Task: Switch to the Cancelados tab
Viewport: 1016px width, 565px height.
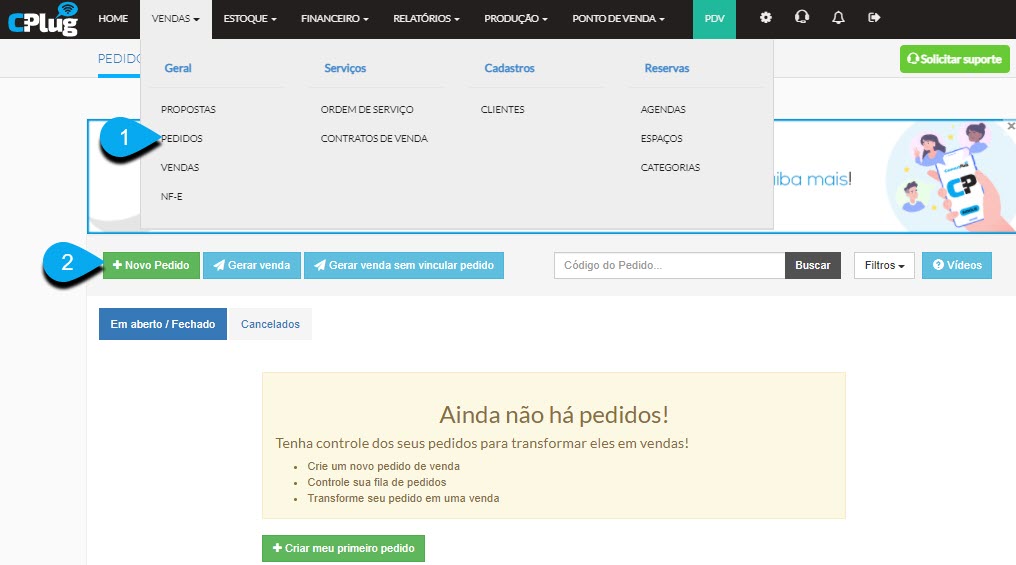Action: (x=270, y=324)
